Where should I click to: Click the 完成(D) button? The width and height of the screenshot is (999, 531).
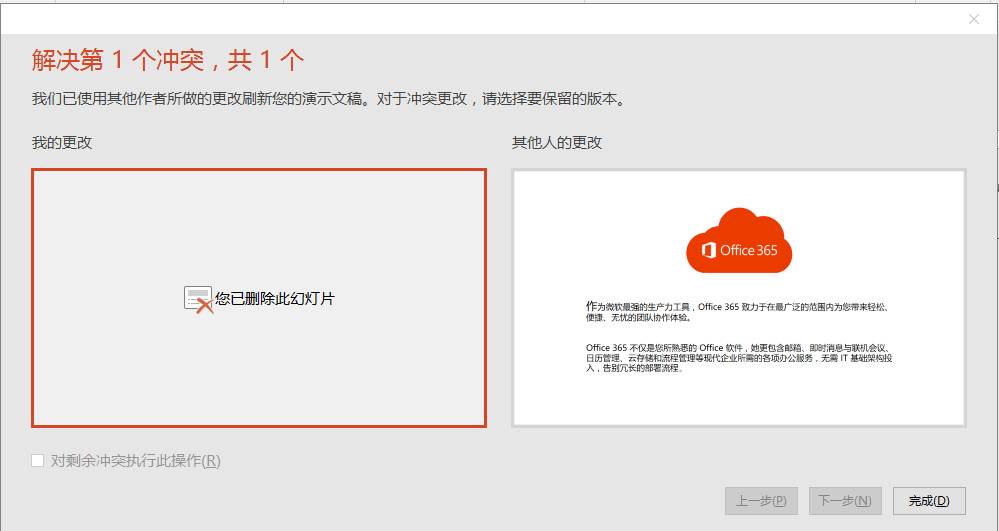click(x=929, y=501)
